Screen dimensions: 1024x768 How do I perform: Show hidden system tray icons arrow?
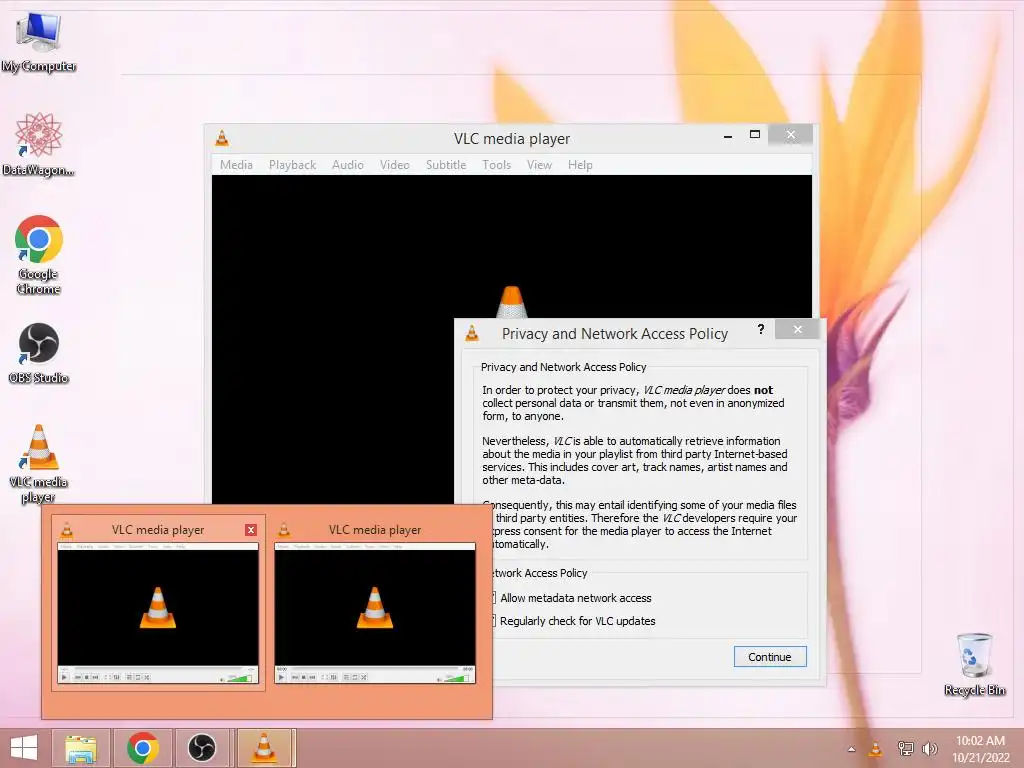[852, 750]
